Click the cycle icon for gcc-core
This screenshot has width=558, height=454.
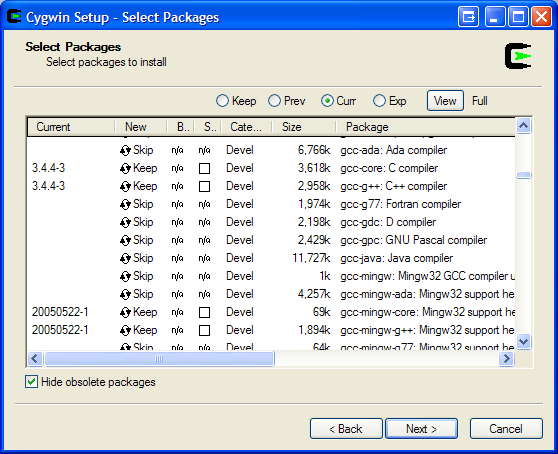[x=125, y=168]
